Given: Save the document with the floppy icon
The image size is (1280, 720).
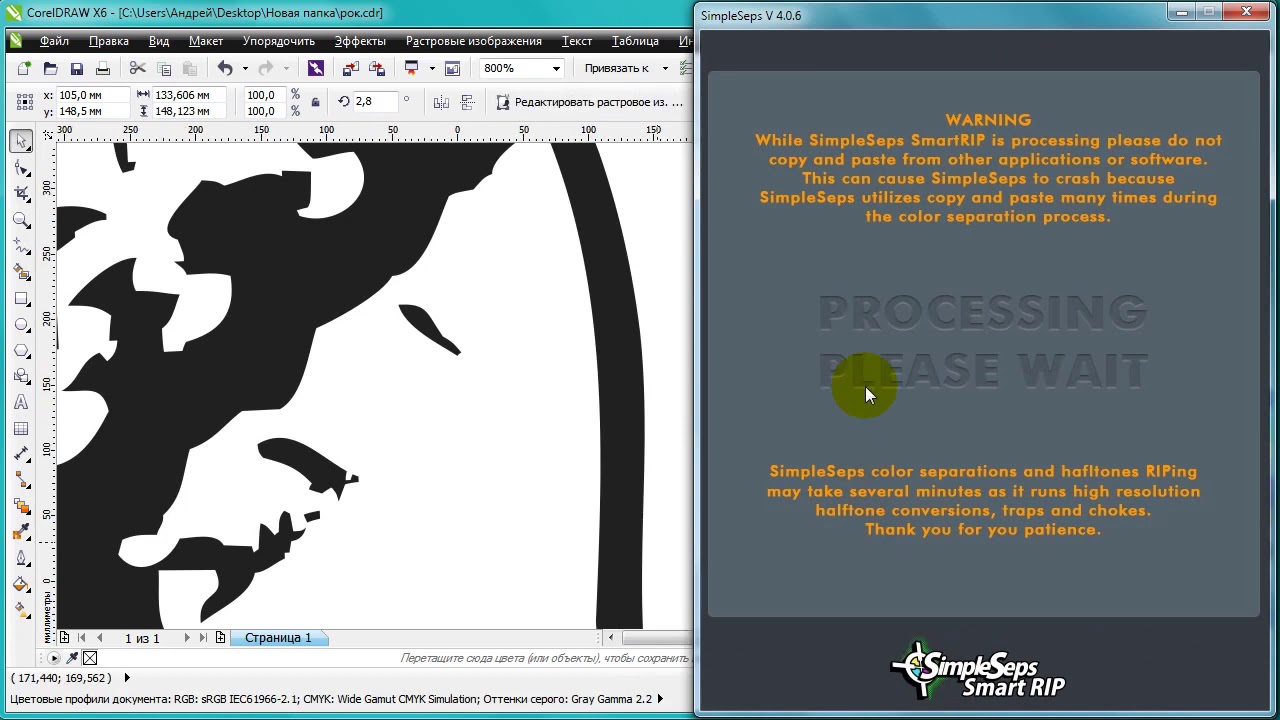Looking at the screenshot, I should coord(76,69).
